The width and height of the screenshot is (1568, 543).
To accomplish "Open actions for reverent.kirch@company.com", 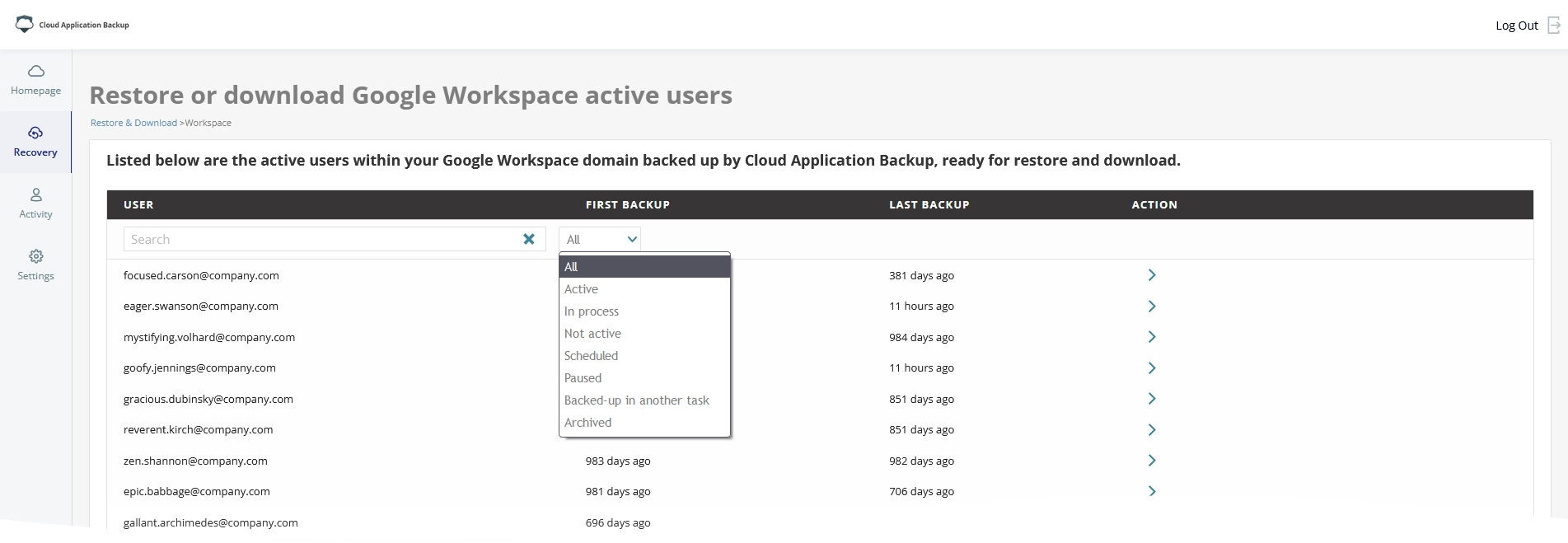I will point(1152,430).
